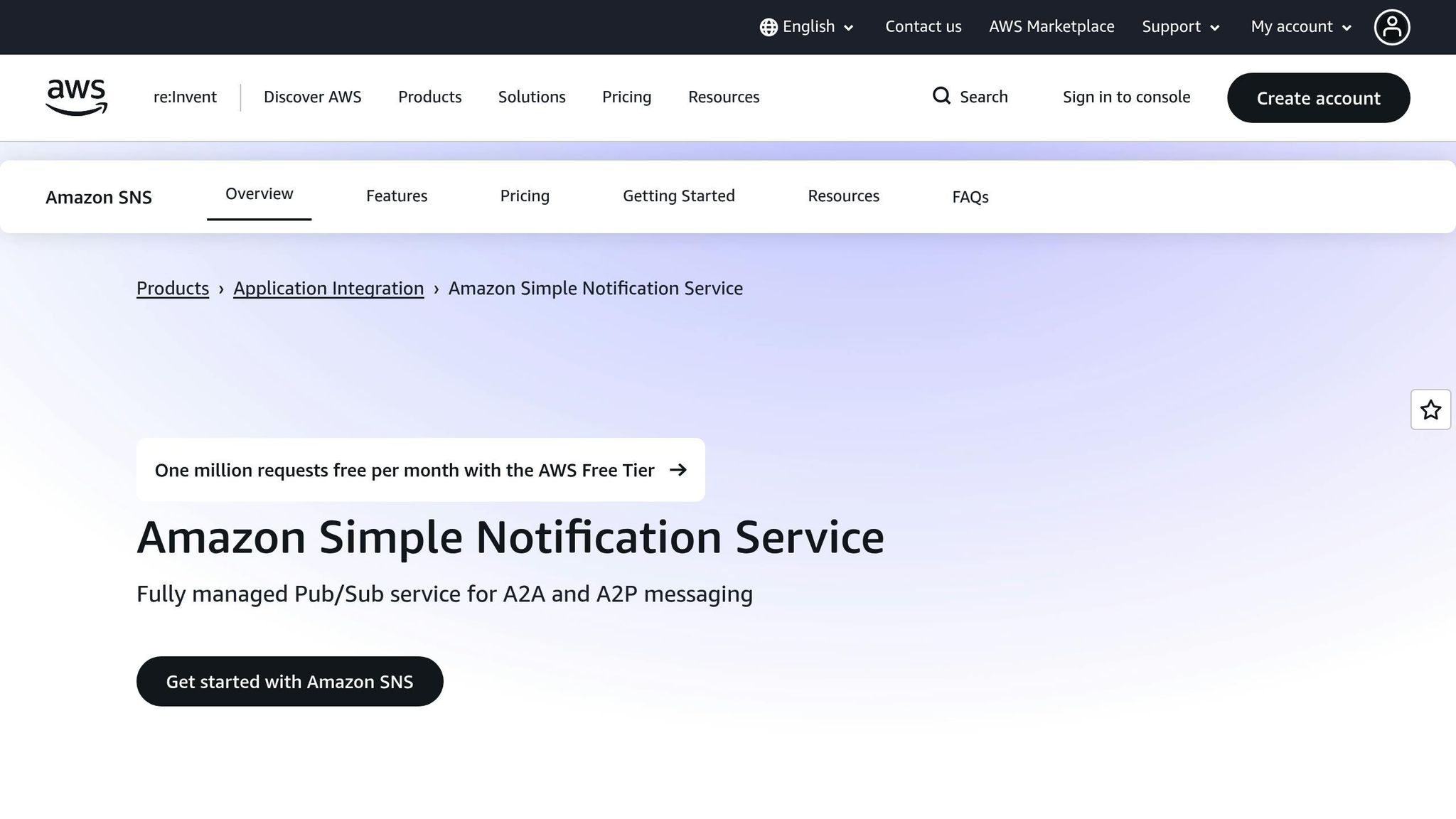This screenshot has width=1456, height=819.
Task: Click the Application Integration breadcrumb
Action: [328, 288]
